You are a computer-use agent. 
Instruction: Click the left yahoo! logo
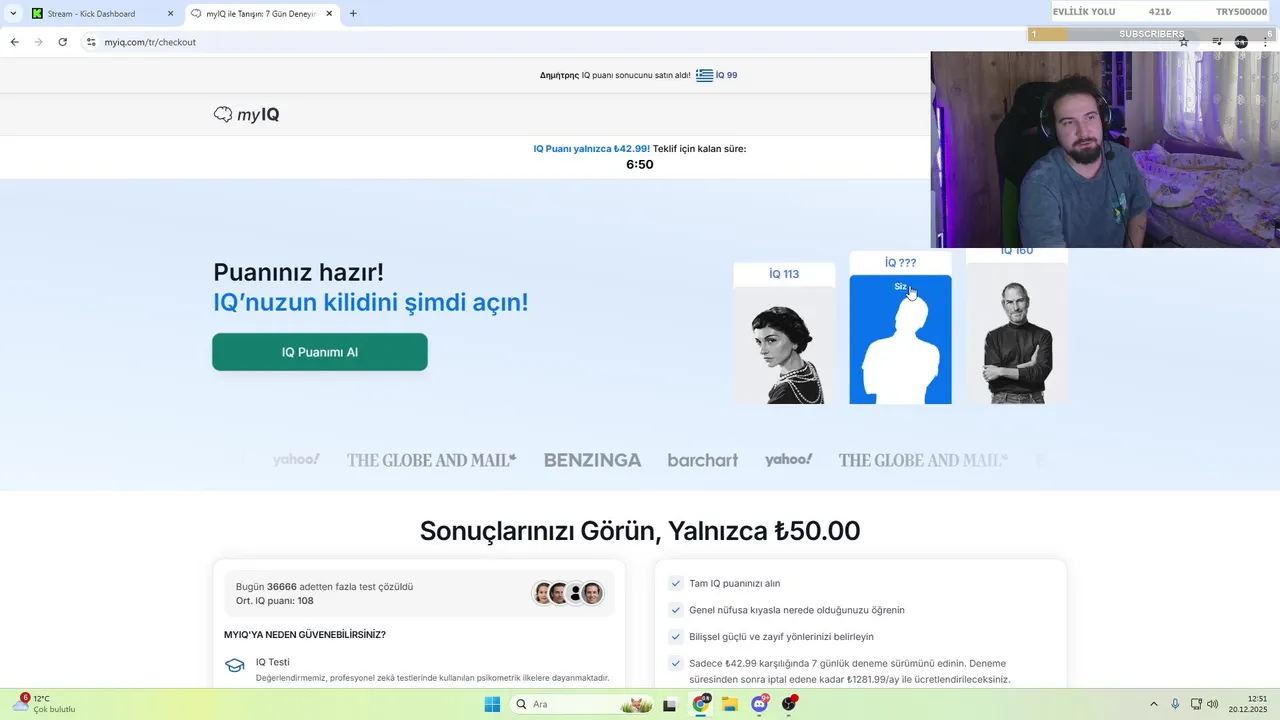coord(296,459)
